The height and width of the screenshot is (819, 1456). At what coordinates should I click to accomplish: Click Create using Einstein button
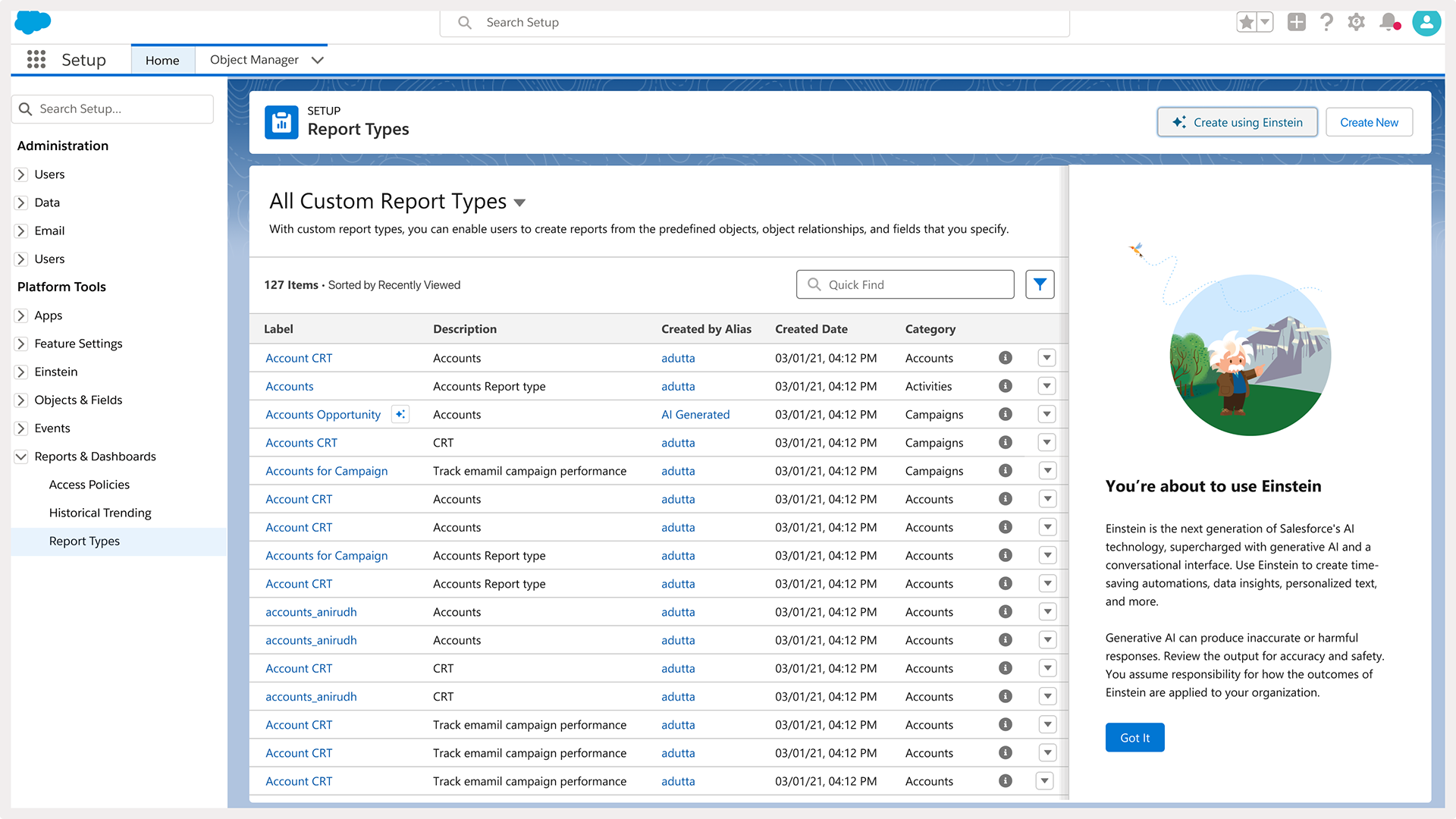tap(1237, 122)
